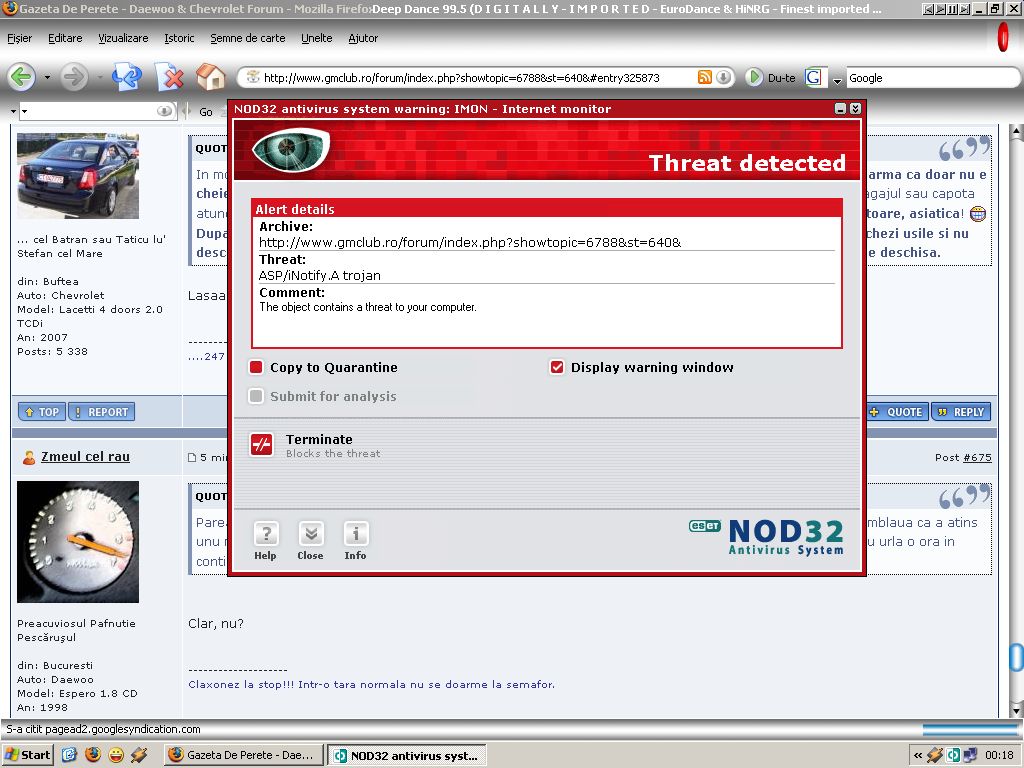The image size is (1024, 768).
Task: Click the network computers icon in the system tray
Action: 970,755
